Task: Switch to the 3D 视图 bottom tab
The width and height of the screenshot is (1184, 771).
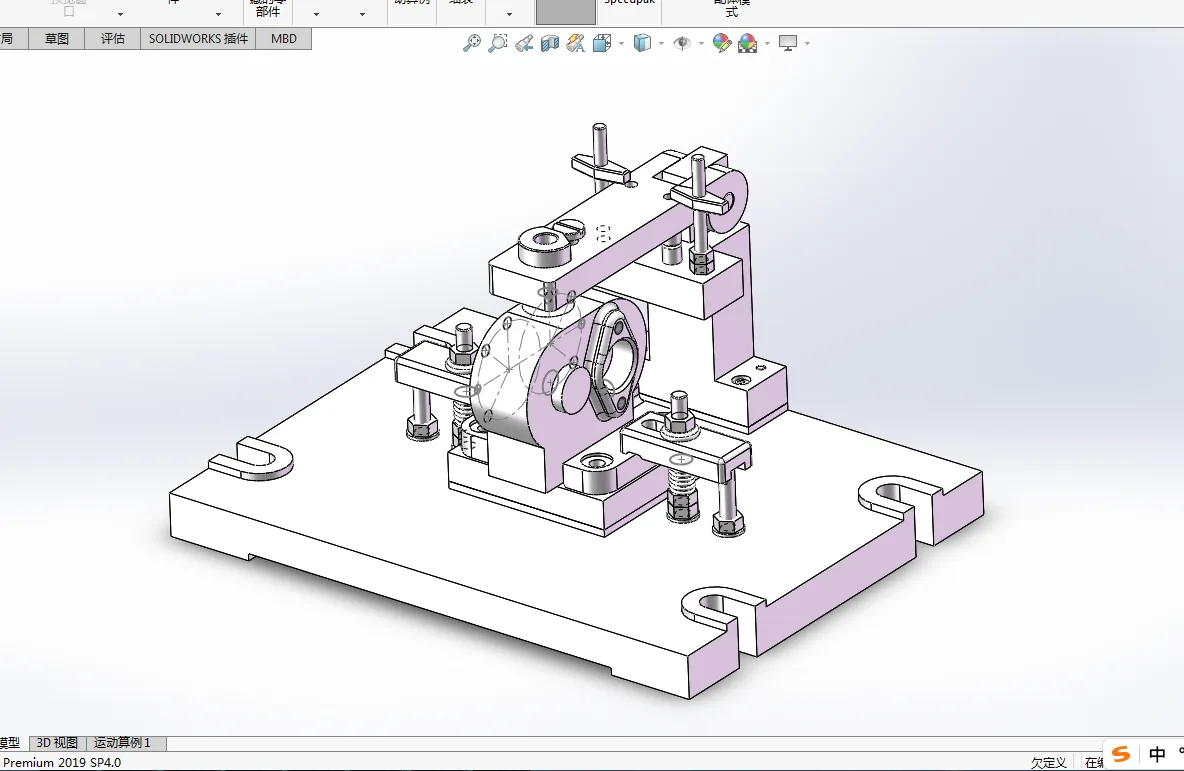Action: click(x=57, y=743)
